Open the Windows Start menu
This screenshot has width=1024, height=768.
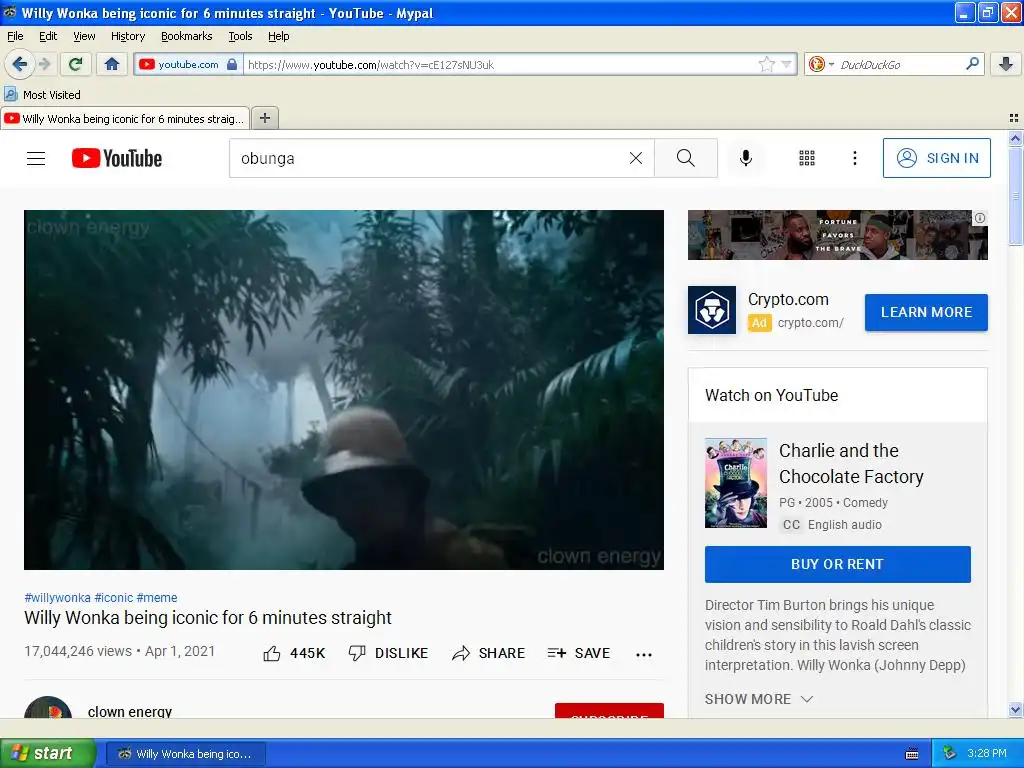[x=47, y=753]
